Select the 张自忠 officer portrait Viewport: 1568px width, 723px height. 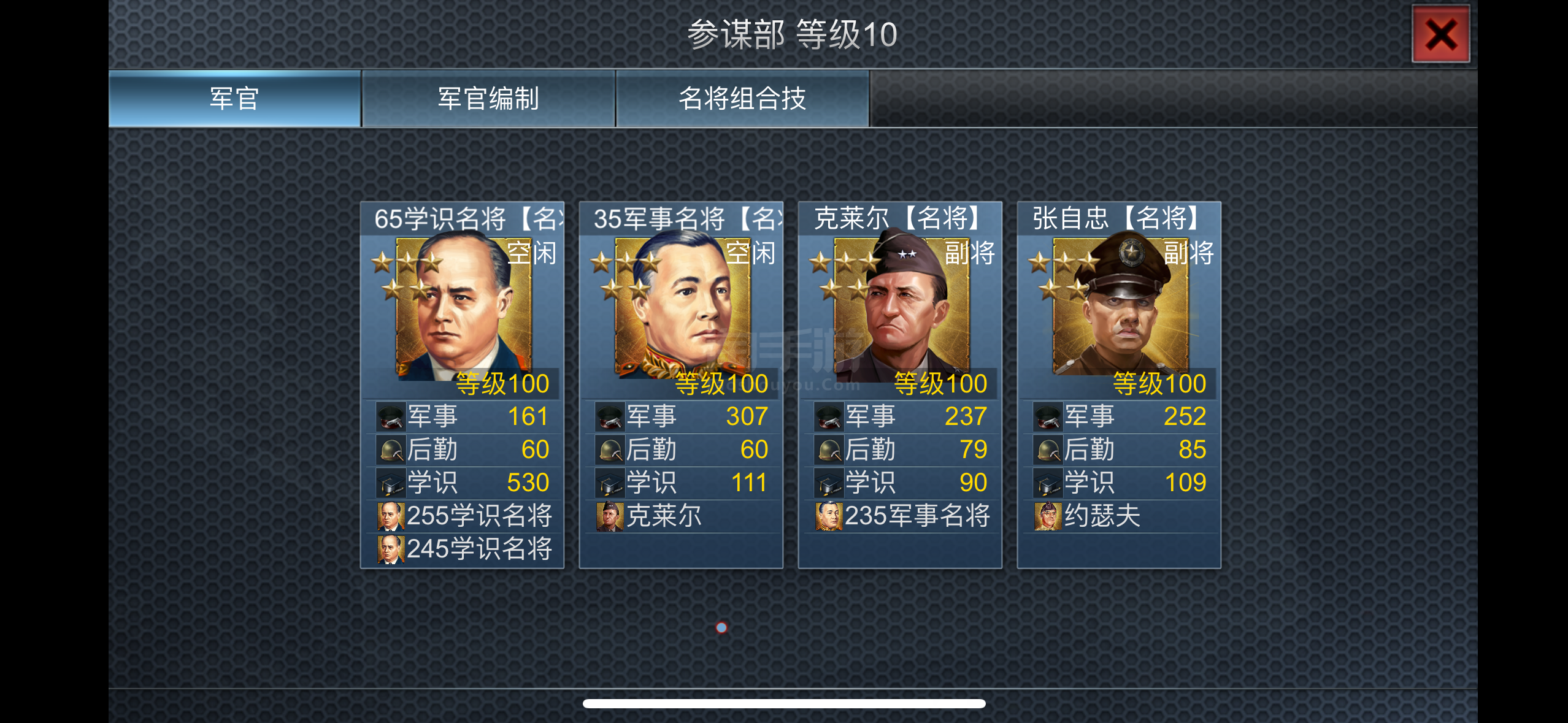(x=1121, y=307)
